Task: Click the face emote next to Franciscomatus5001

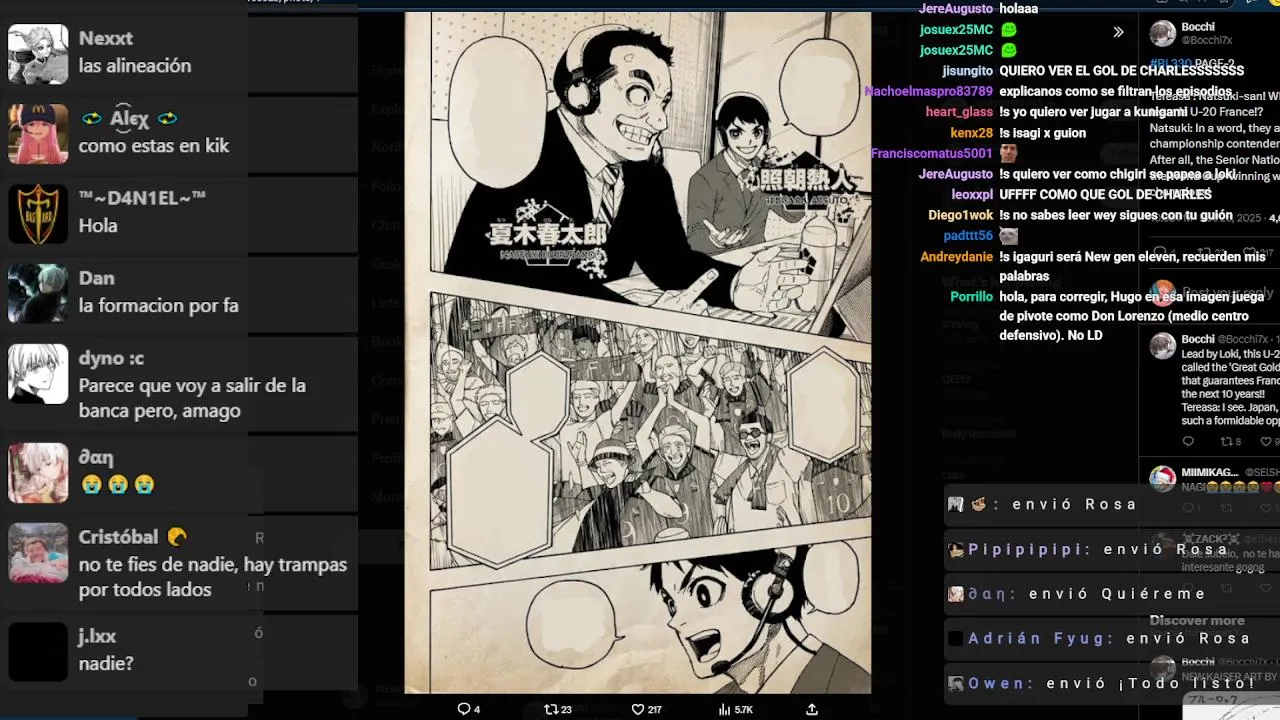Action: (1009, 153)
